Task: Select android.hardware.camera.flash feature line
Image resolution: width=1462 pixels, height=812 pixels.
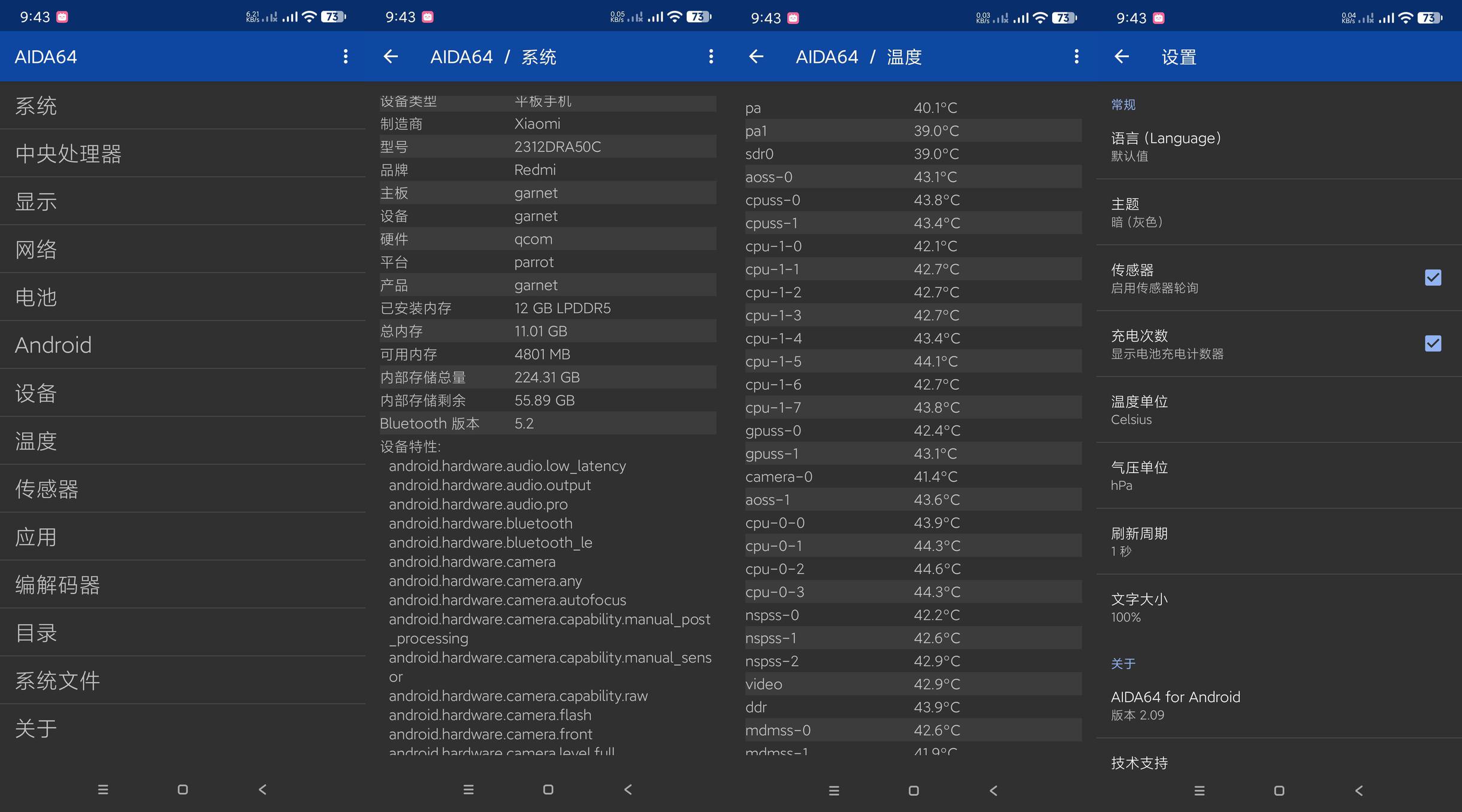Action: [490, 715]
